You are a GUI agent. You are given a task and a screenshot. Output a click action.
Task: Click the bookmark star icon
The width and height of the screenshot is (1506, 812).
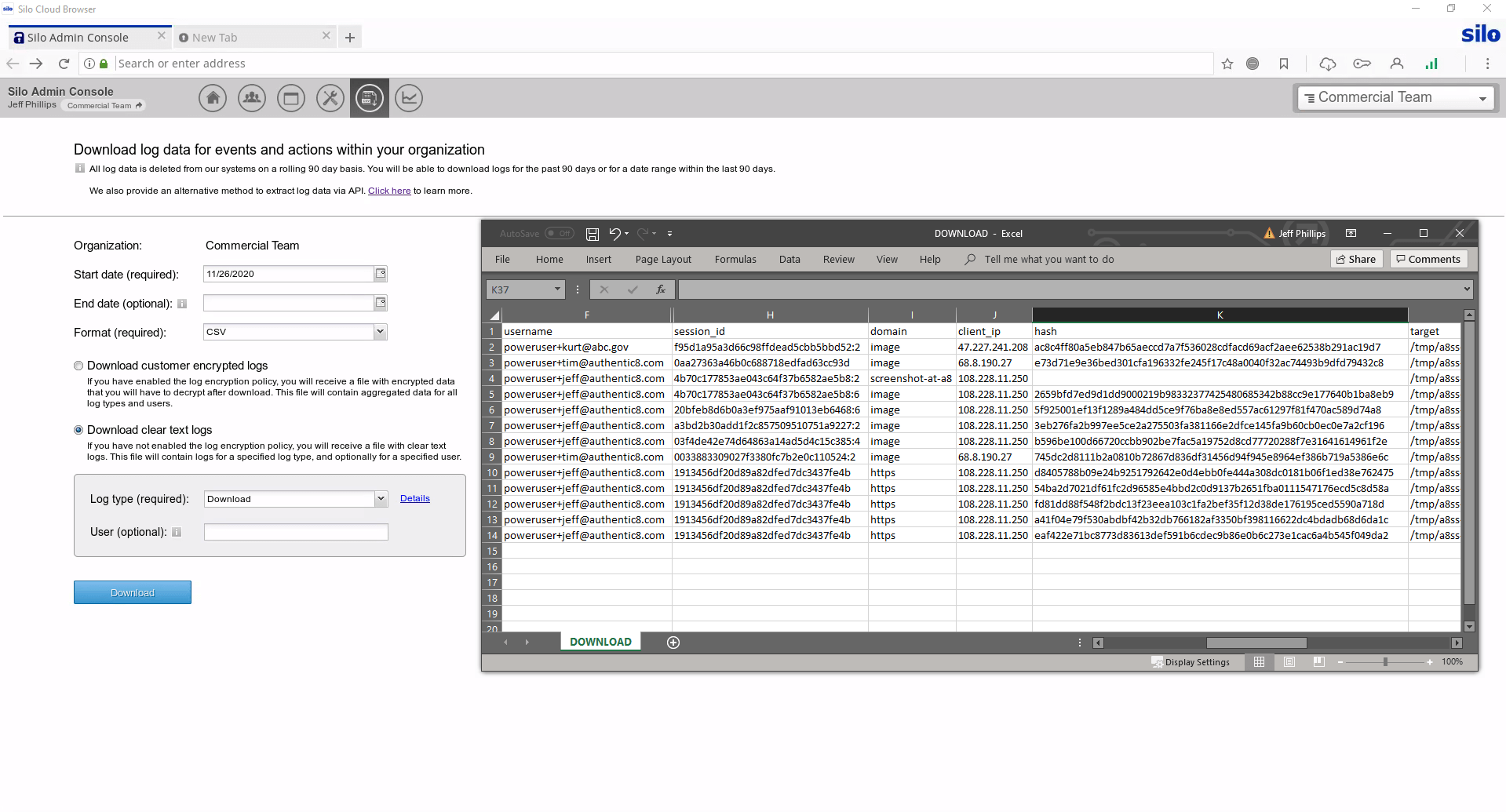click(1227, 64)
